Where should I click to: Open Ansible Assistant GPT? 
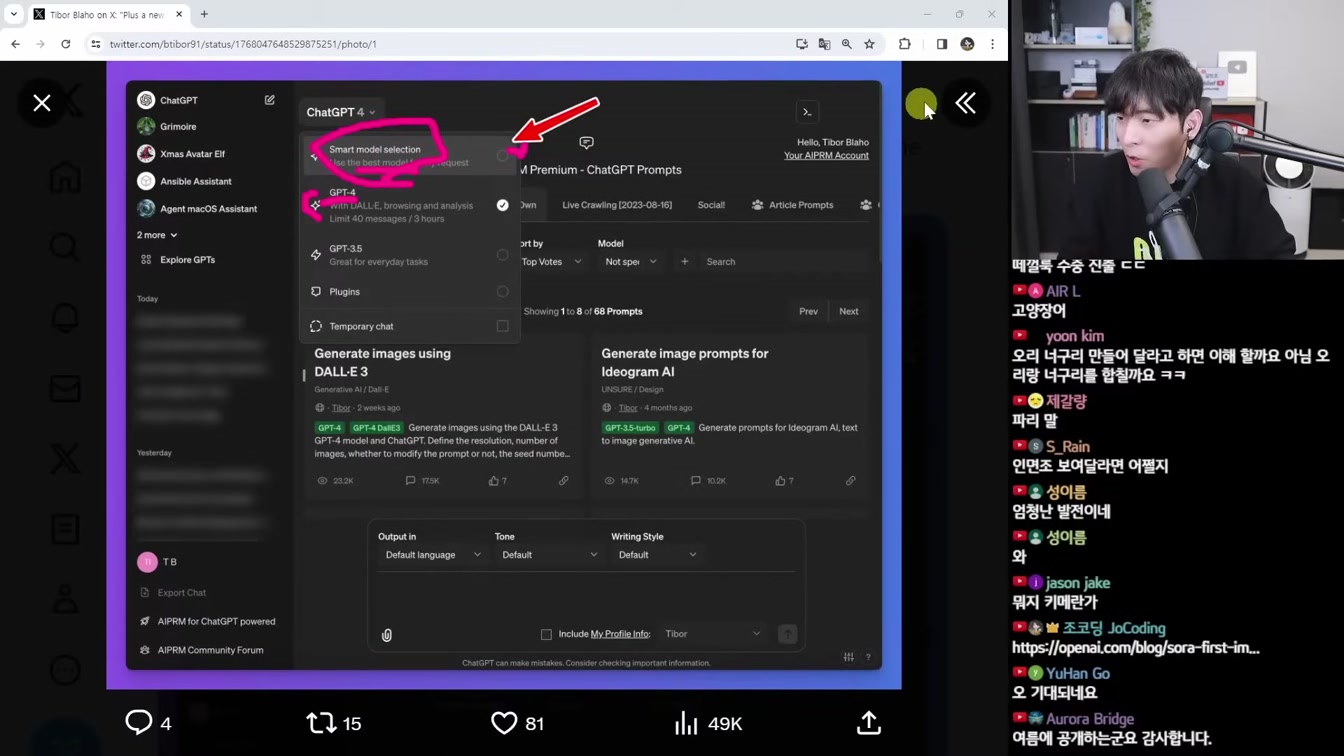tap(195, 181)
